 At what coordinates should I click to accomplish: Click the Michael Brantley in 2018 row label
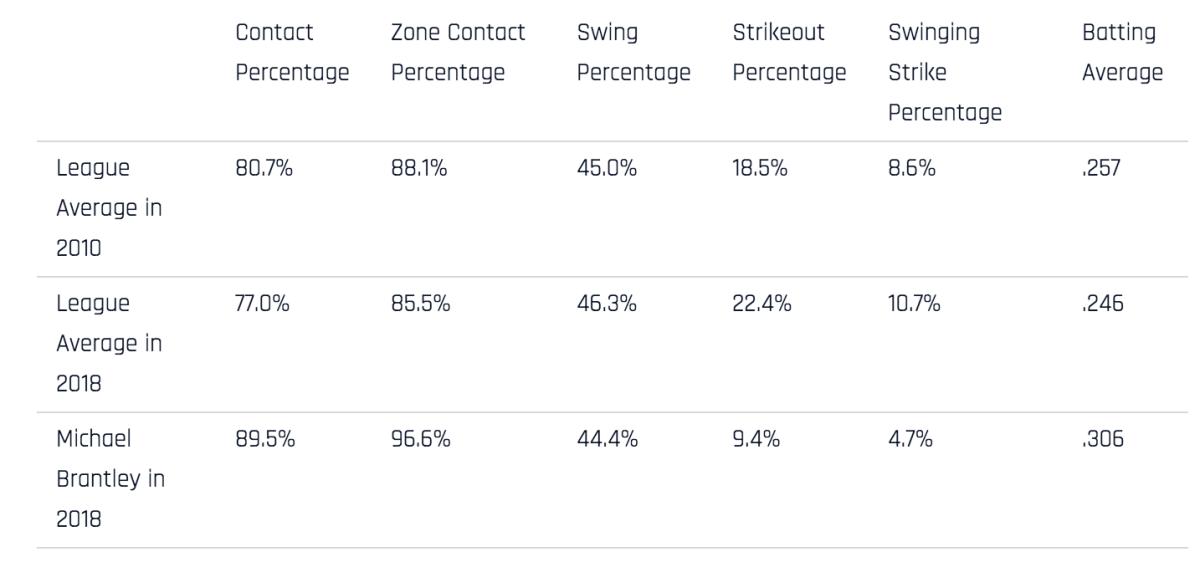pyautogui.click(x=109, y=480)
